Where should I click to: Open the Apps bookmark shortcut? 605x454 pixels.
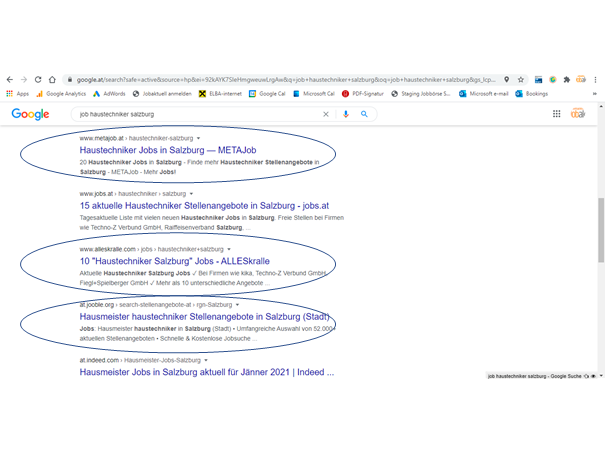click(x=17, y=94)
